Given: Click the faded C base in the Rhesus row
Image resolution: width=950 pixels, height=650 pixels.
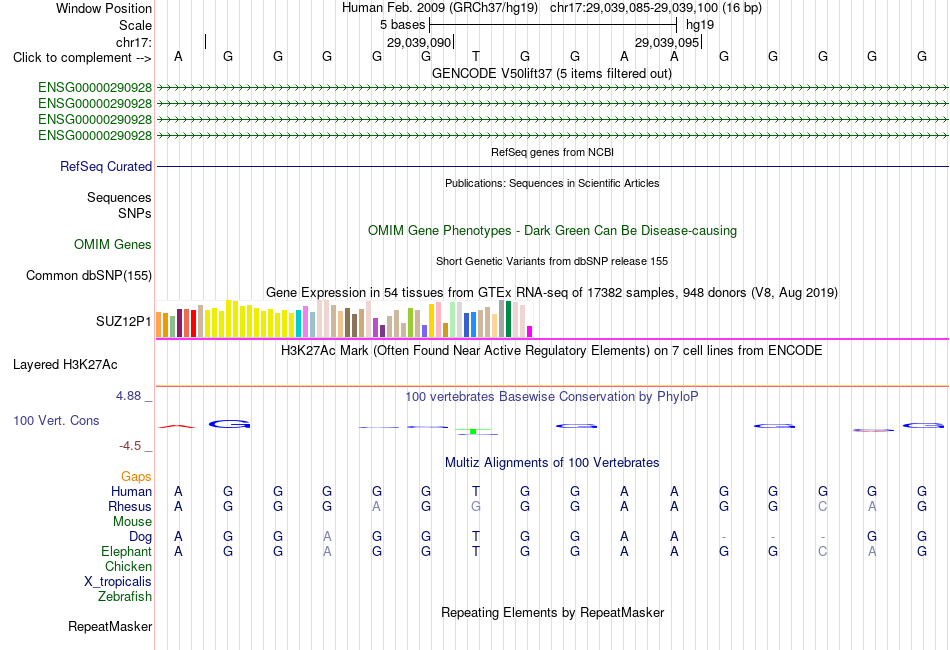Looking at the screenshot, I should [822, 506].
